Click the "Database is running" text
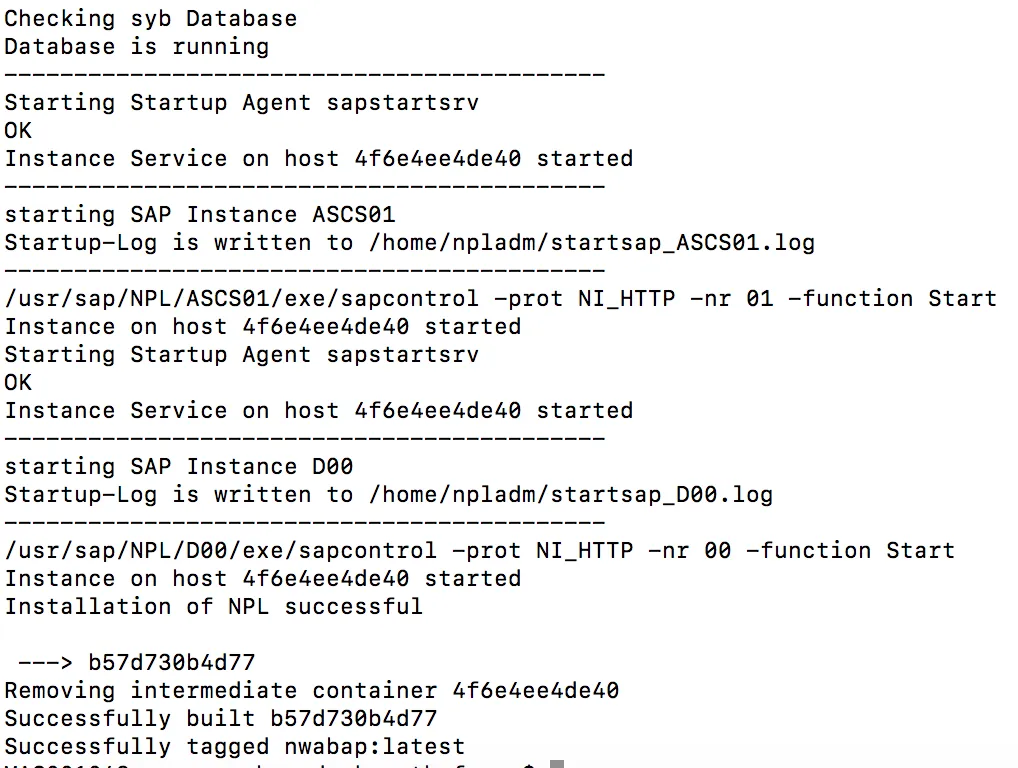 click(x=136, y=46)
